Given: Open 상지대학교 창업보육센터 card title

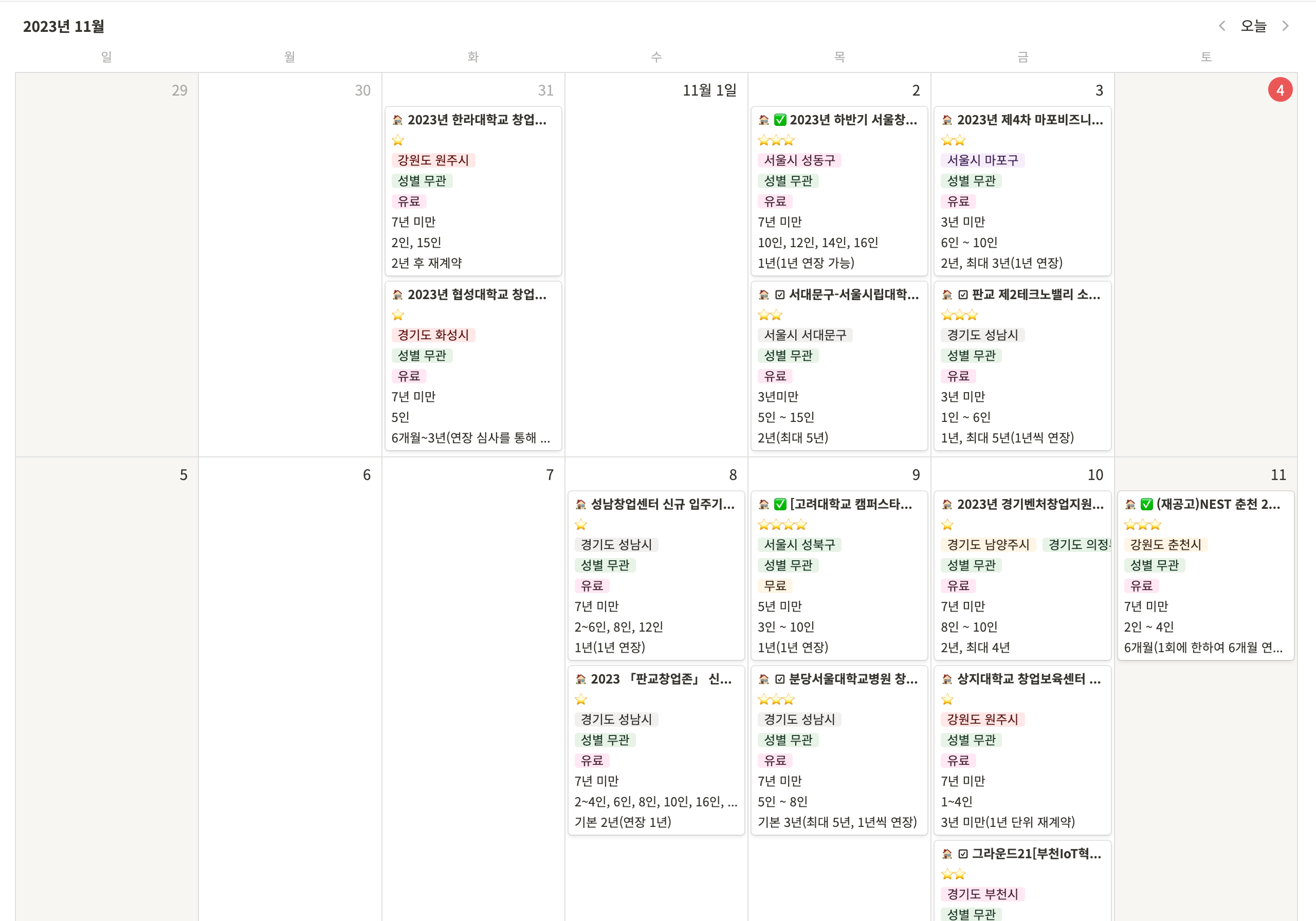Looking at the screenshot, I should tap(1029, 679).
